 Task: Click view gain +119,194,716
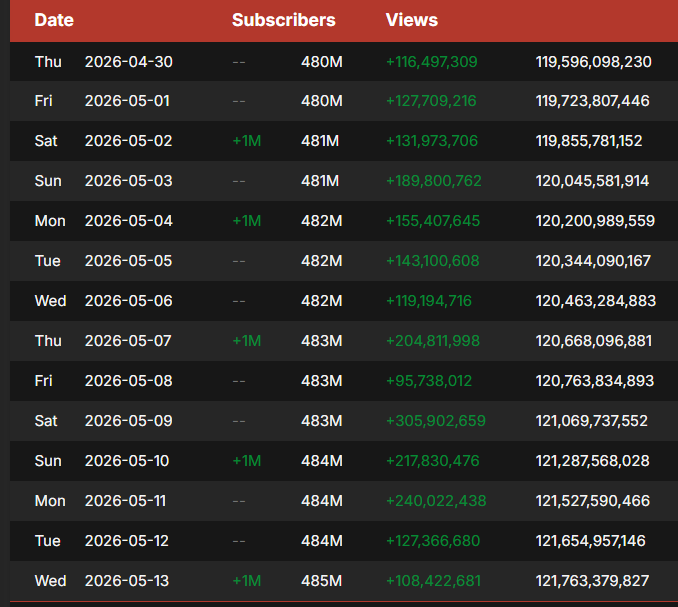click(x=429, y=301)
